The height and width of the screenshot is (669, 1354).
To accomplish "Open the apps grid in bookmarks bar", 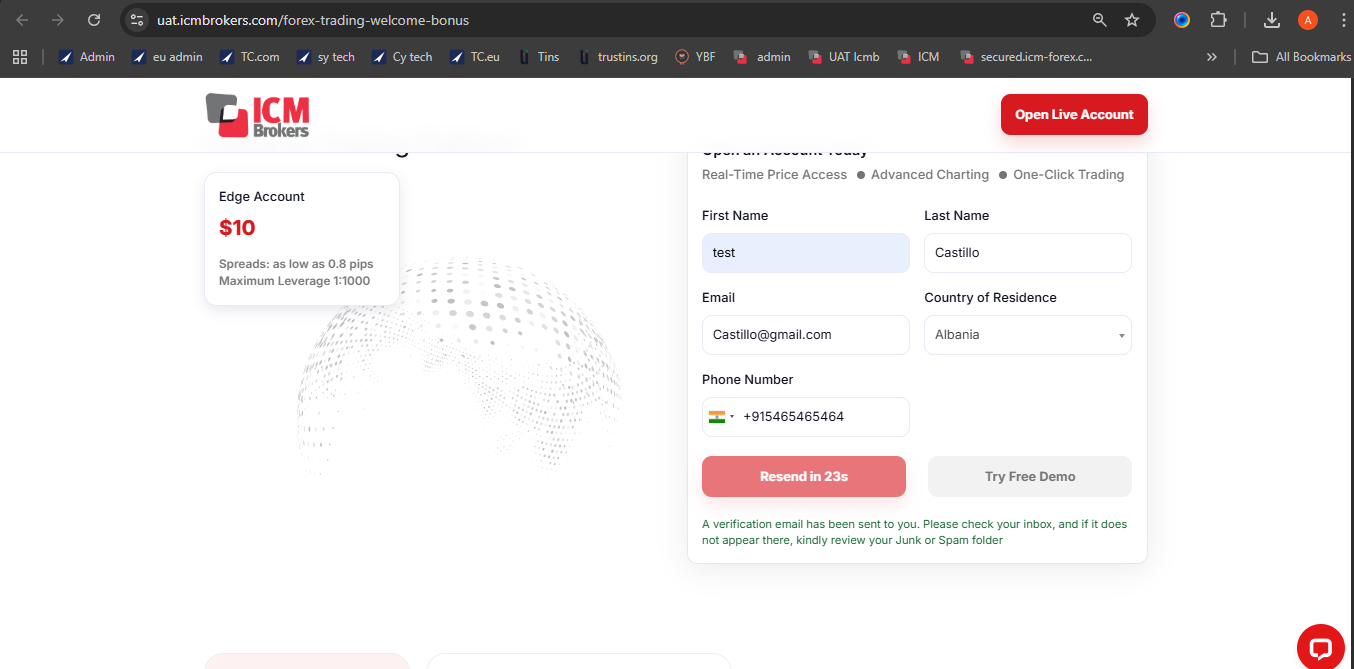I will click(20, 57).
